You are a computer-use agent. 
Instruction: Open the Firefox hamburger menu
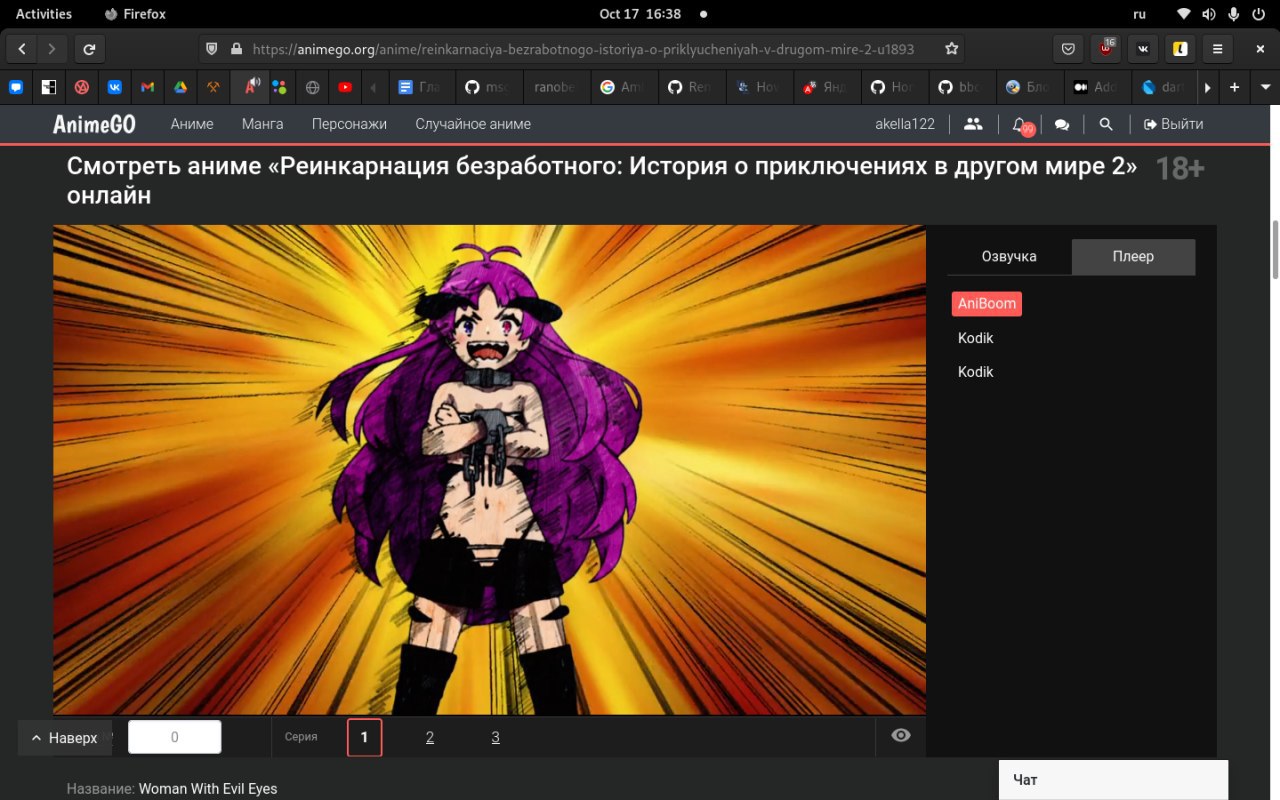[1217, 48]
